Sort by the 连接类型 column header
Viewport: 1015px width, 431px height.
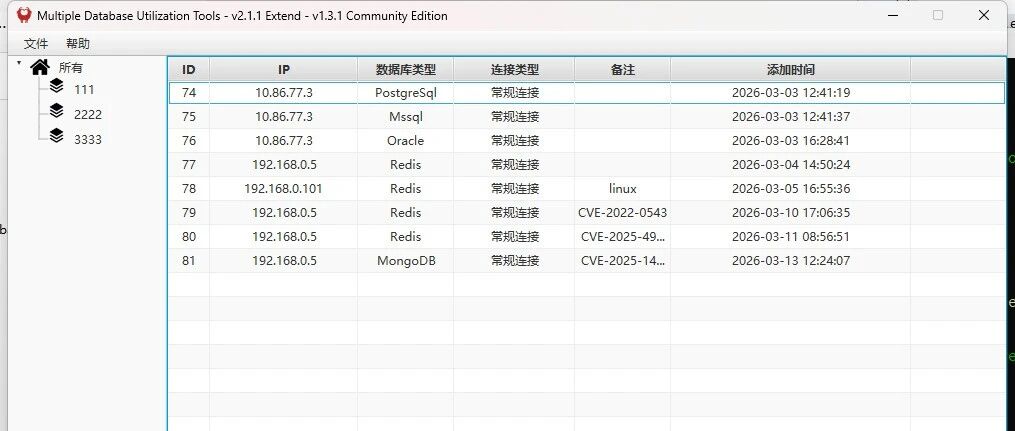(x=515, y=70)
